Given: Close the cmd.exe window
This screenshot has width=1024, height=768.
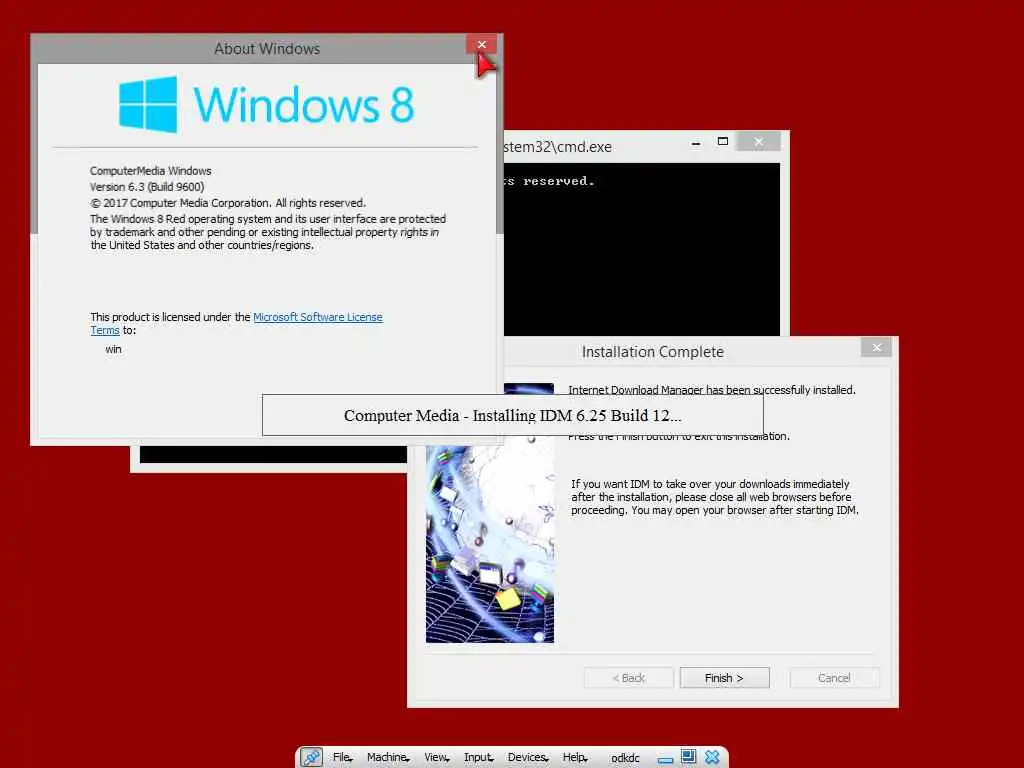Looking at the screenshot, I should (x=758, y=142).
